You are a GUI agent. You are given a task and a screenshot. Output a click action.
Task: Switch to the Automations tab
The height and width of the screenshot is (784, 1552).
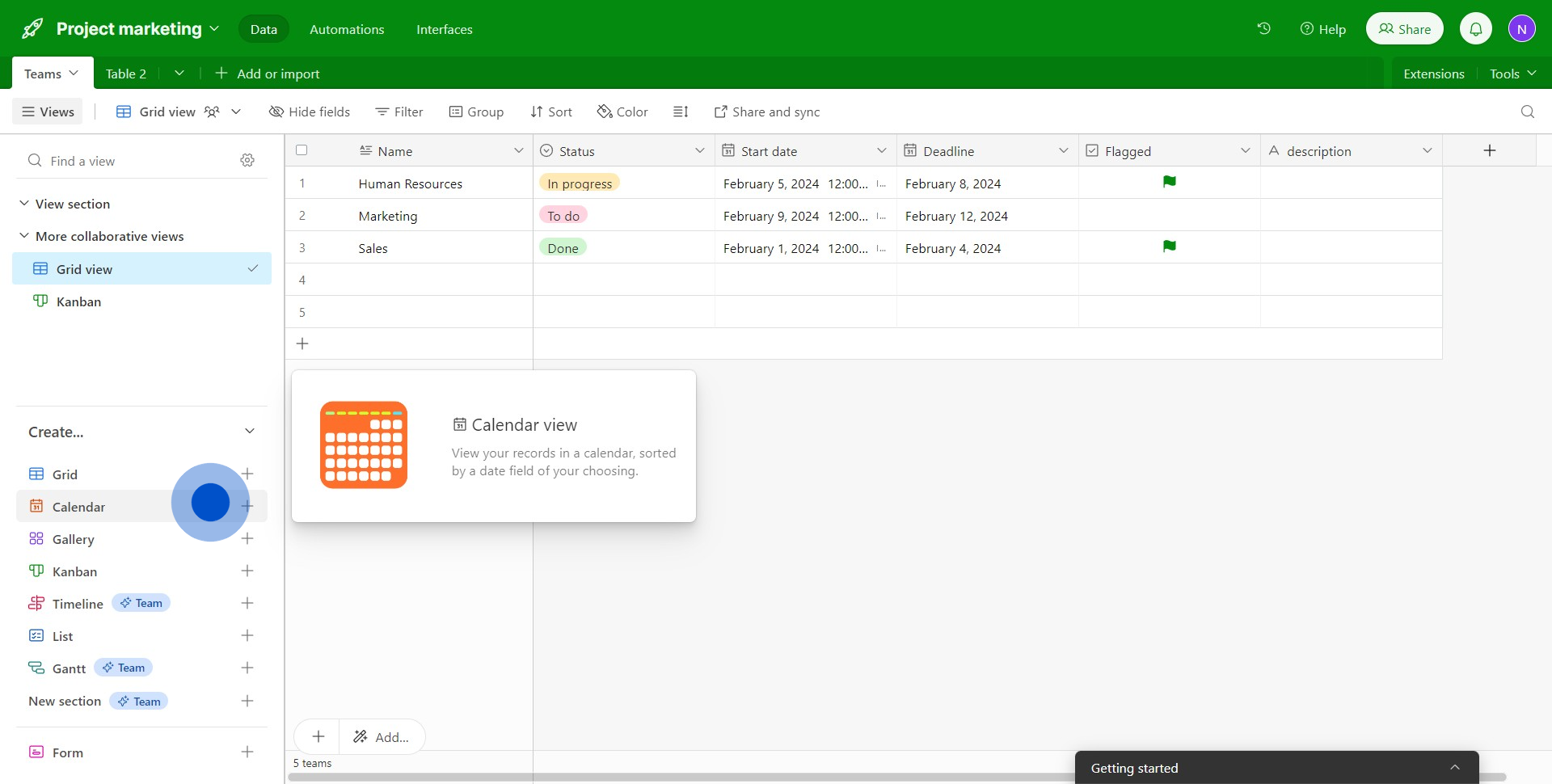click(347, 29)
